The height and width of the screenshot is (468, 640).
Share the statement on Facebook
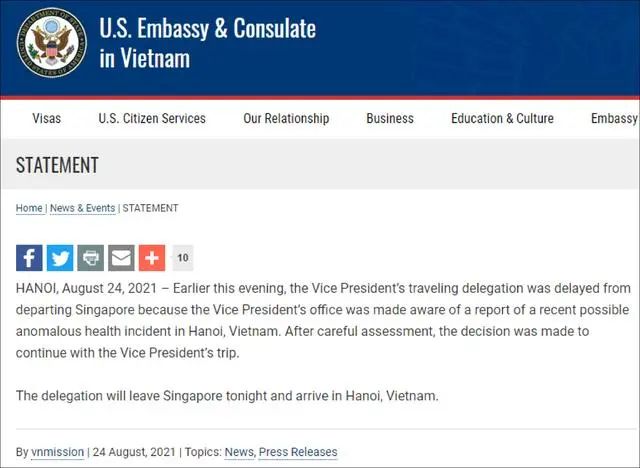tap(29, 258)
